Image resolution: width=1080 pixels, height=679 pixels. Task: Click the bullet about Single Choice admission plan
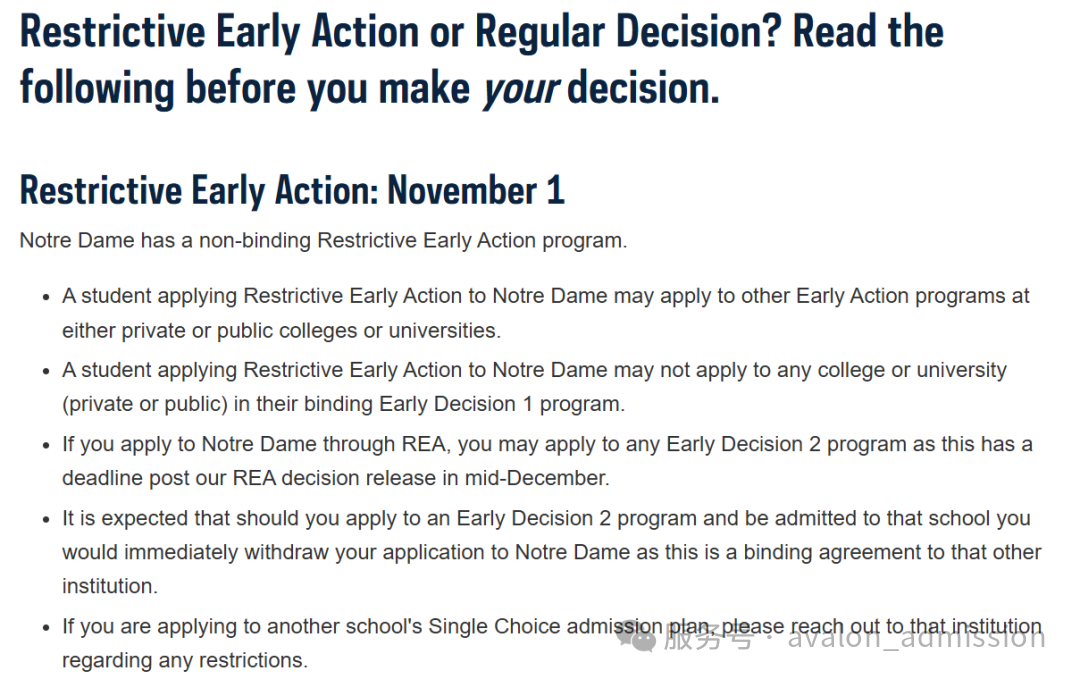tap(400, 627)
